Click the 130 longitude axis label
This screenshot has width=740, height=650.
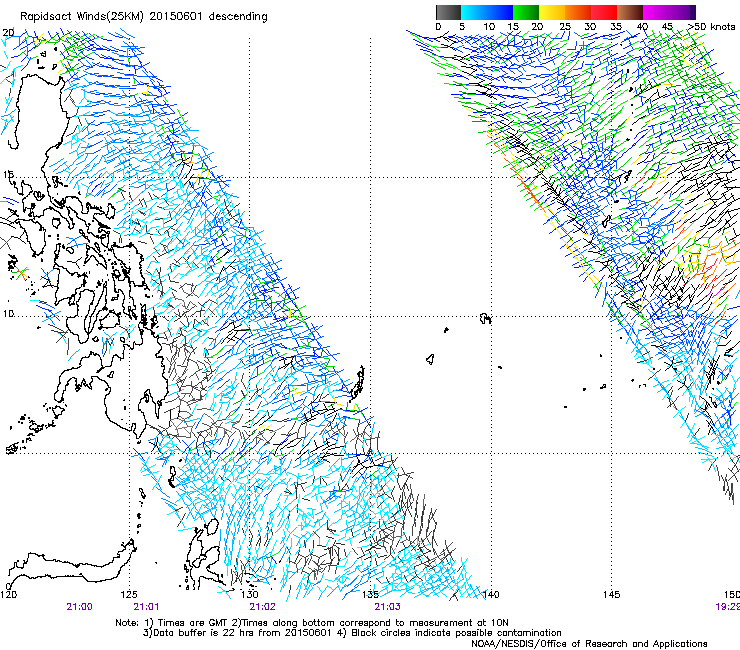tap(250, 594)
